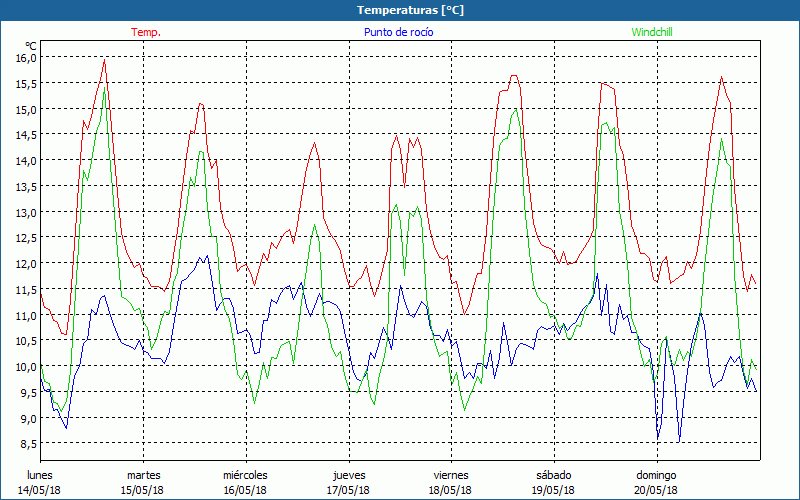
Task: Click the 'Temperaturas [°C]' title bar
Action: coord(400,10)
